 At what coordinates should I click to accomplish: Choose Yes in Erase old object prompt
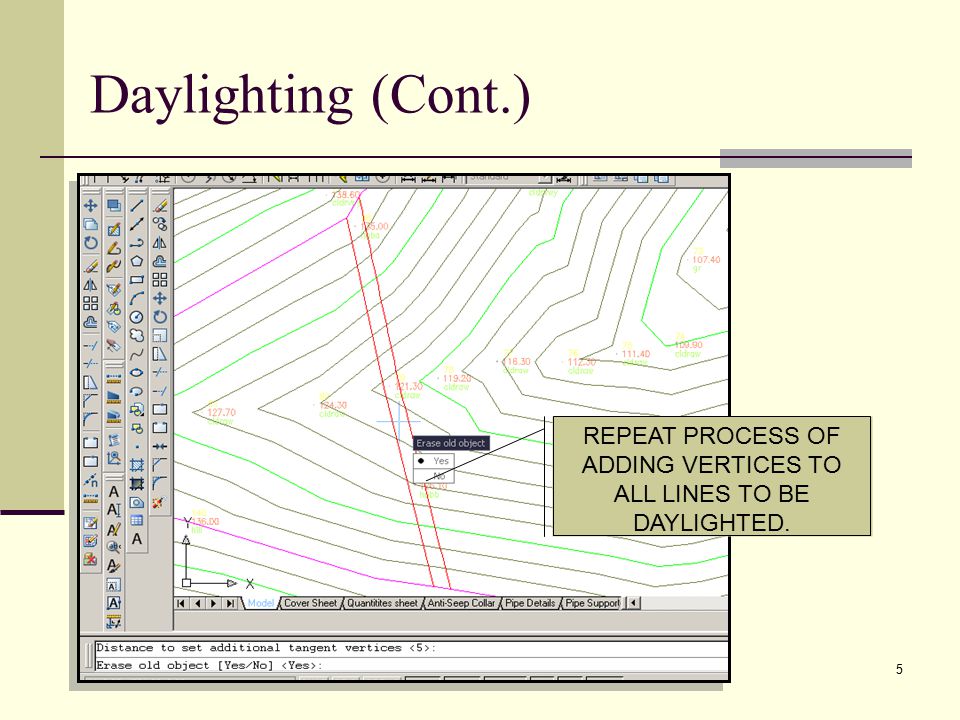coord(433,460)
